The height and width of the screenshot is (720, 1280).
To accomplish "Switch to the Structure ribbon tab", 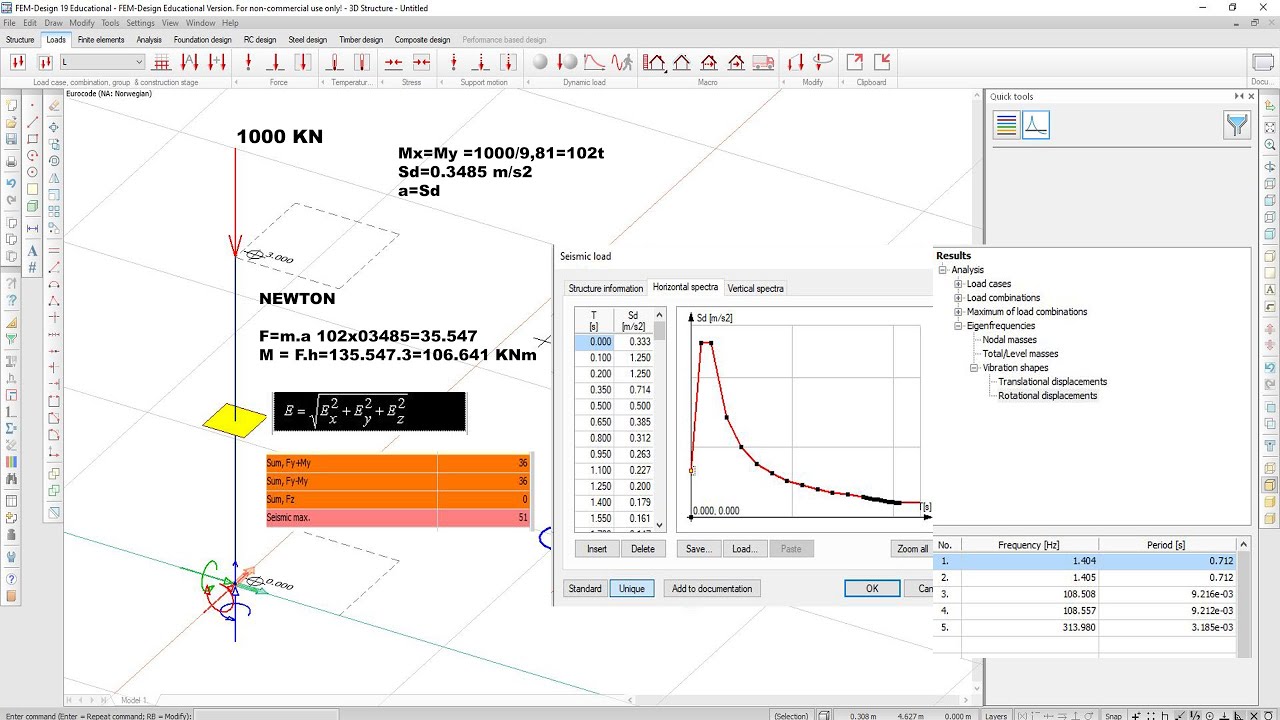I will [20, 40].
